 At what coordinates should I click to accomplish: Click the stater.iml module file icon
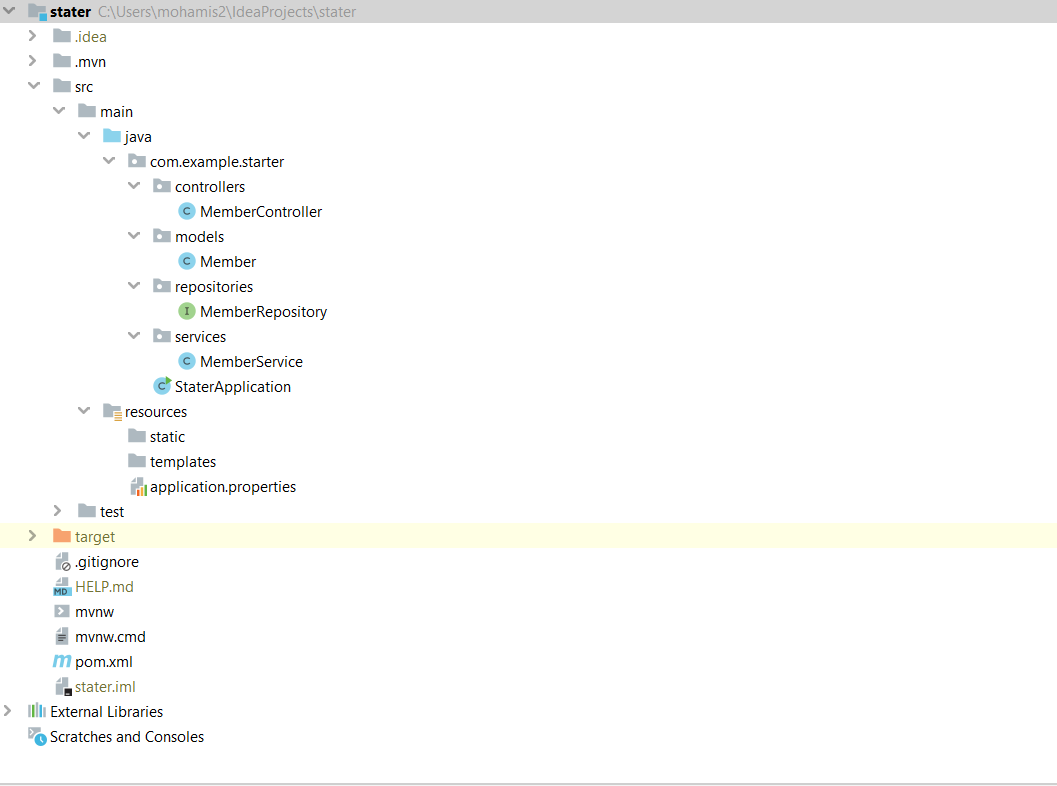coord(63,686)
